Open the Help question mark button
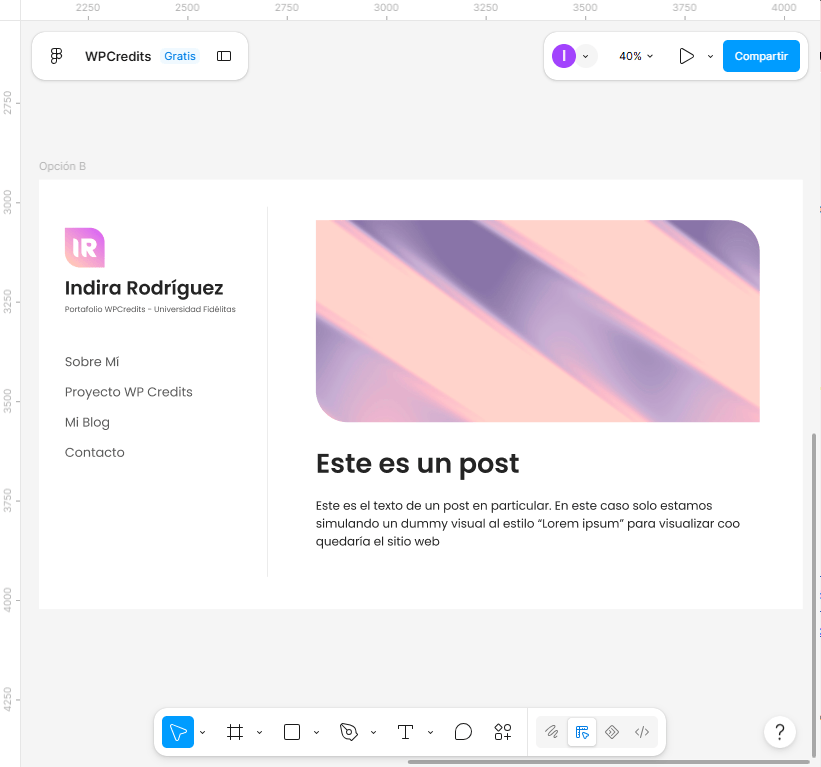 (x=780, y=732)
